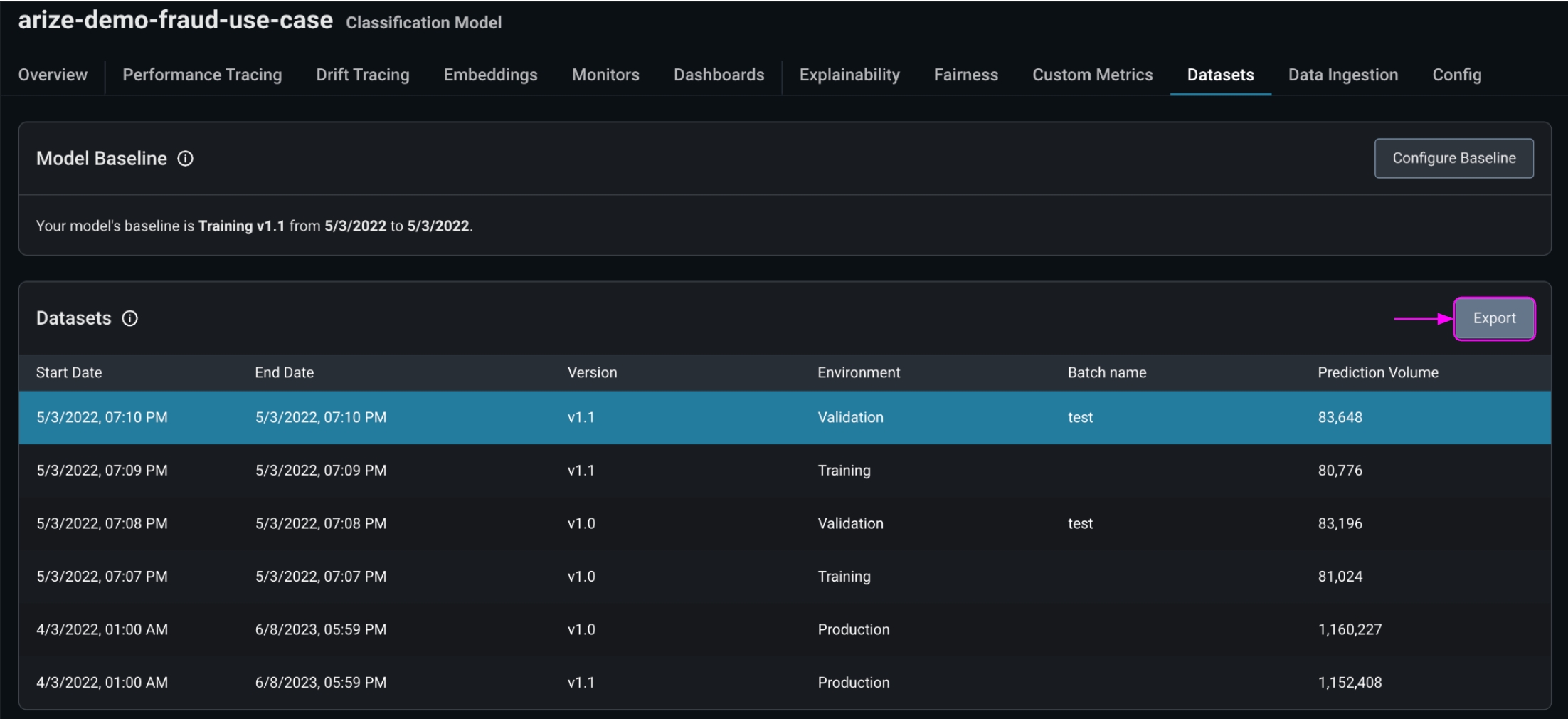Click the Export button
The image size is (1568, 719).
pos(1493,318)
